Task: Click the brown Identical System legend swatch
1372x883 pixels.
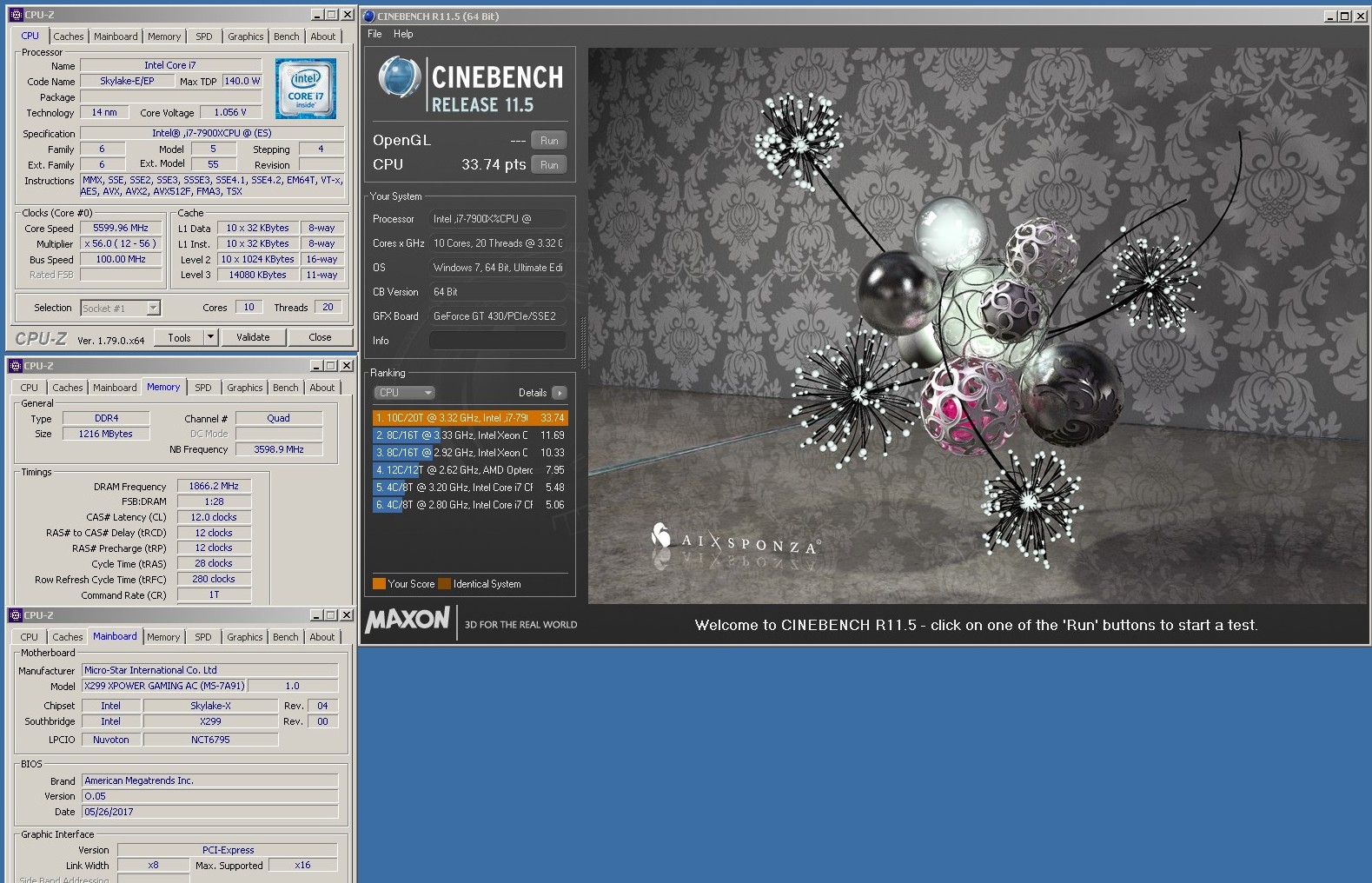Action: 445,584
